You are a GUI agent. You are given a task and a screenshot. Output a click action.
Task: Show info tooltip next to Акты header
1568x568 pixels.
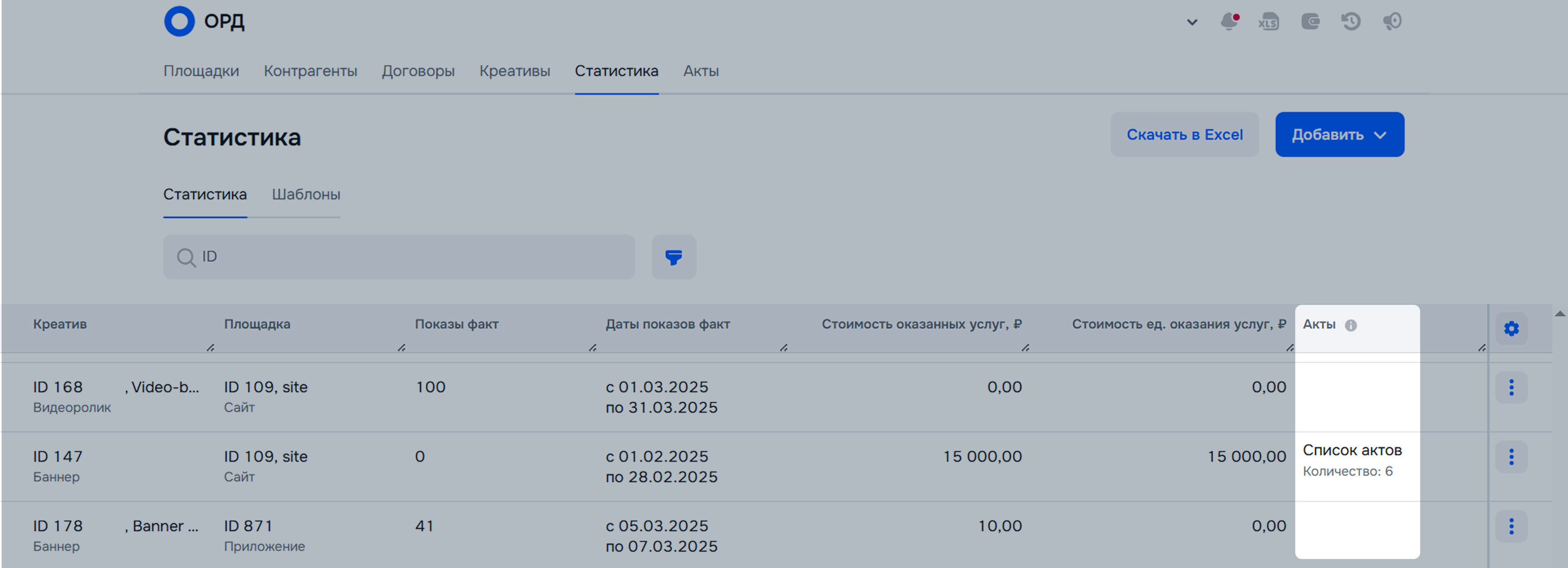(x=1350, y=325)
